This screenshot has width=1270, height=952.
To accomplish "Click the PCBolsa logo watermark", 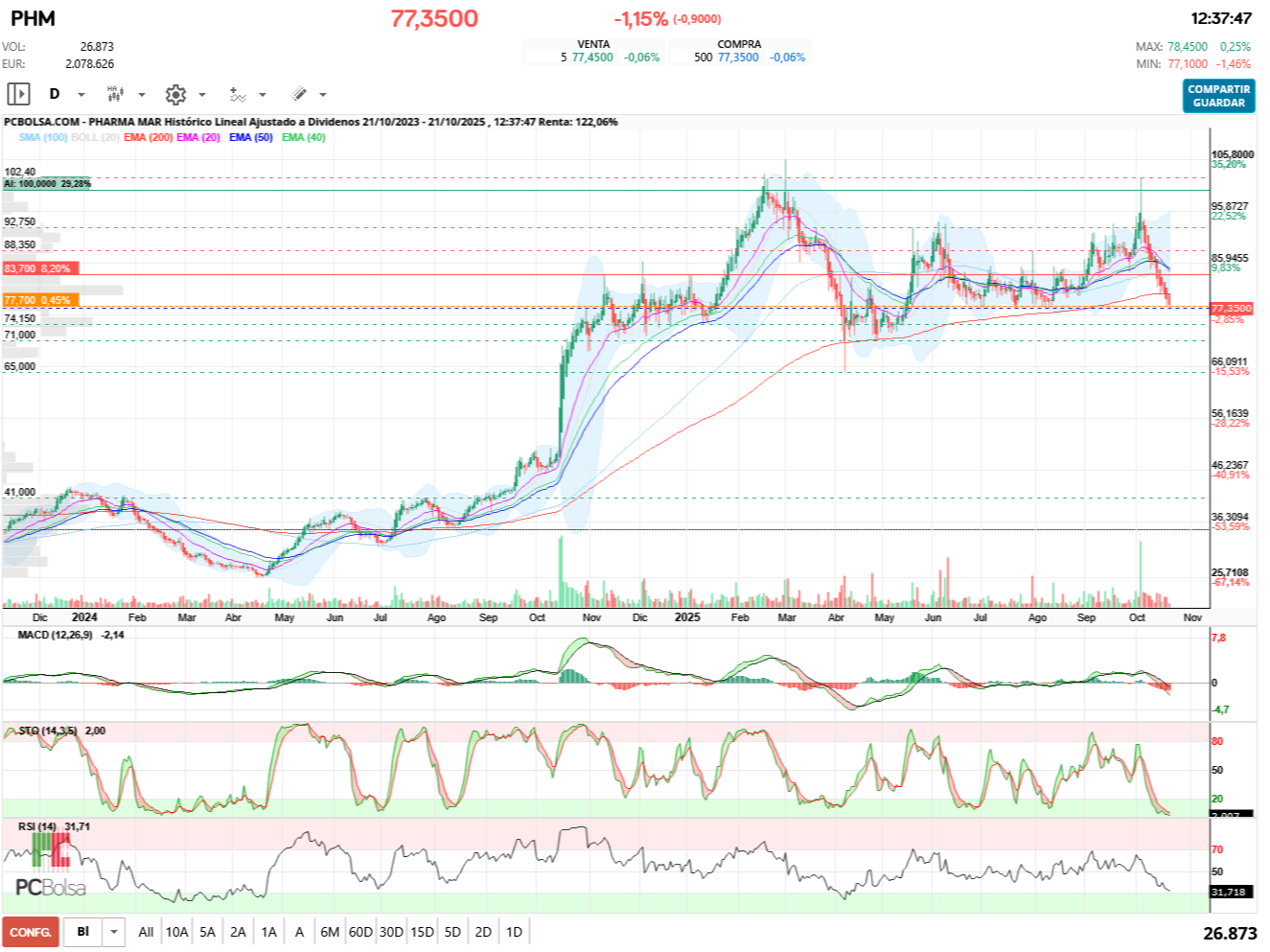I will coord(50,887).
